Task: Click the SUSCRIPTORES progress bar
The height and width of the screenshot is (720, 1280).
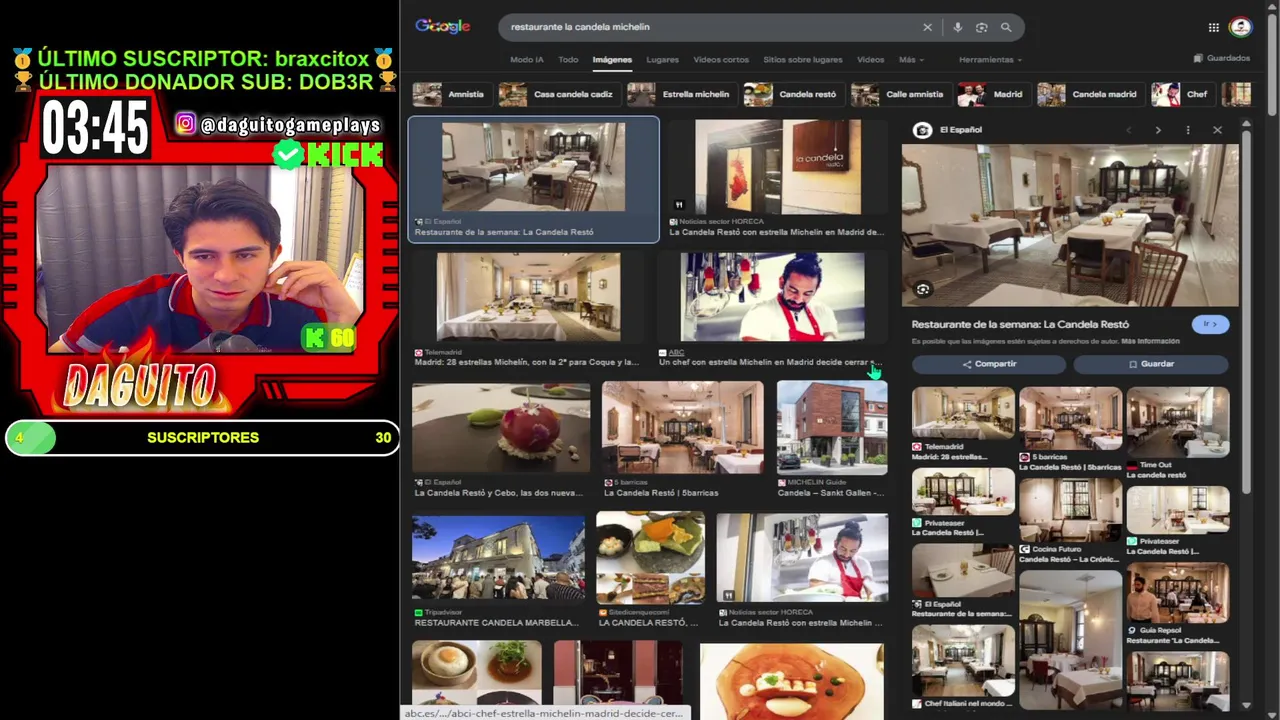Action: tap(203, 438)
